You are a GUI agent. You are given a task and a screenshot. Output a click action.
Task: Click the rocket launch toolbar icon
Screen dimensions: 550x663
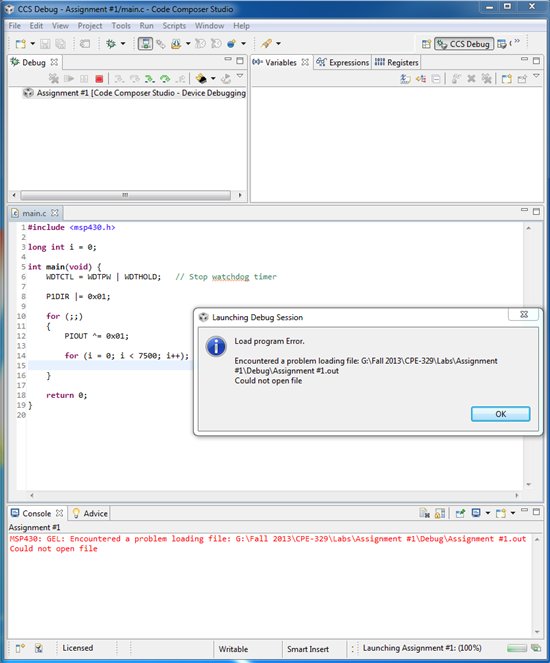pyautogui.click(x=266, y=44)
